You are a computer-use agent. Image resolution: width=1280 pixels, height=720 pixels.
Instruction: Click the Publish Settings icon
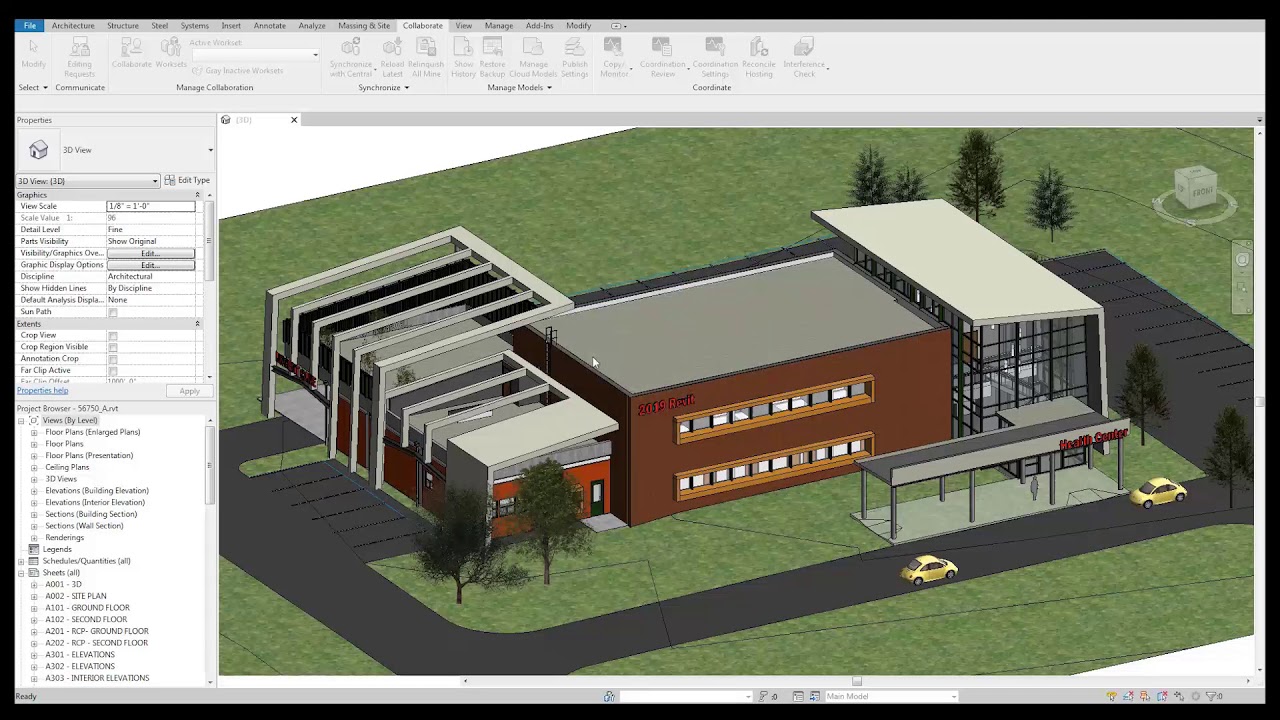coord(574,48)
